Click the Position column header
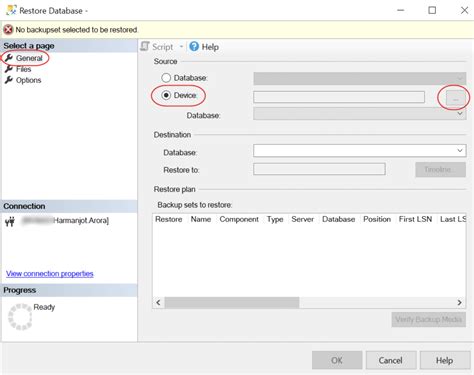This screenshot has height=375, width=474. pos(377,219)
